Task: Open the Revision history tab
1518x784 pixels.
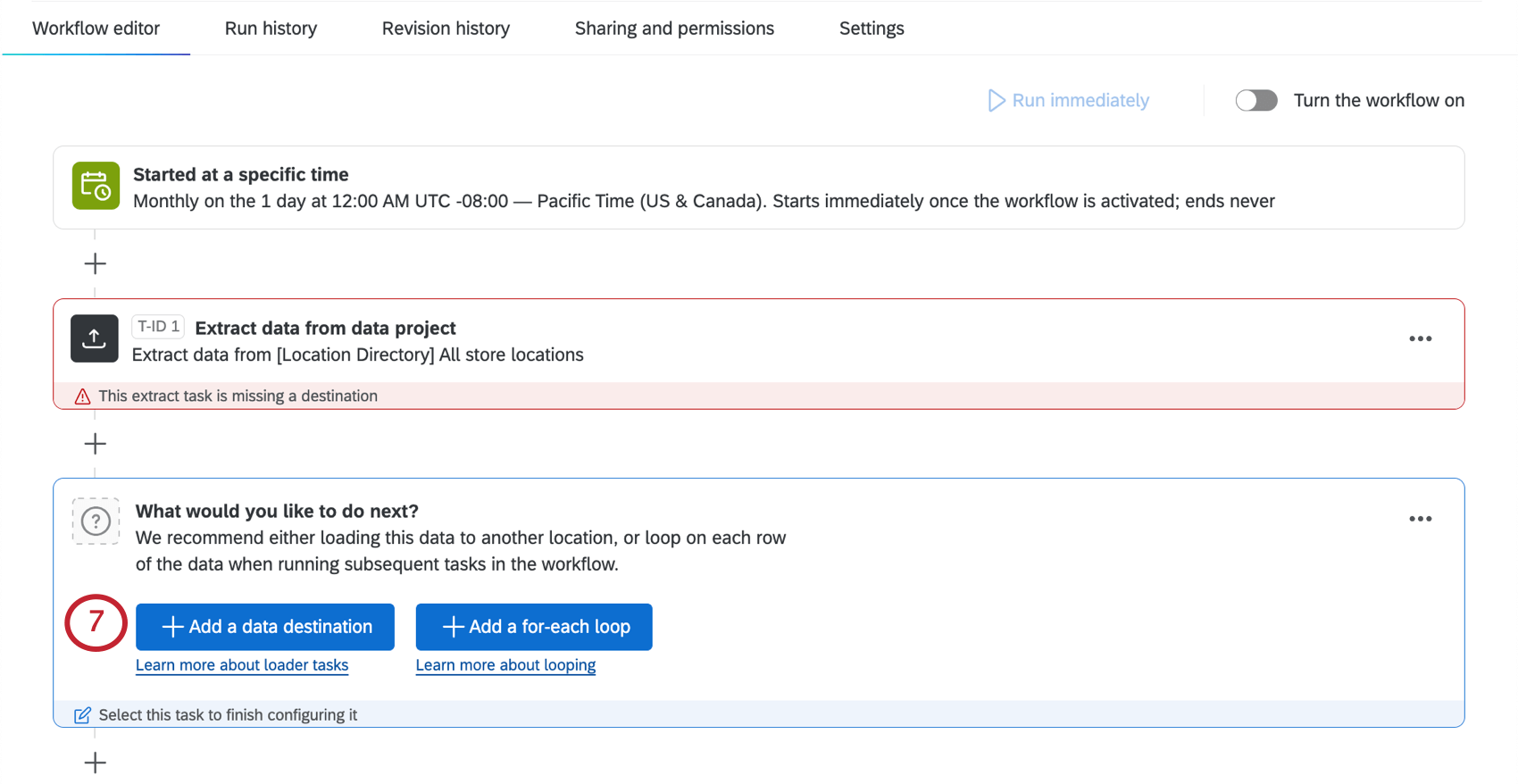Action: point(446,29)
